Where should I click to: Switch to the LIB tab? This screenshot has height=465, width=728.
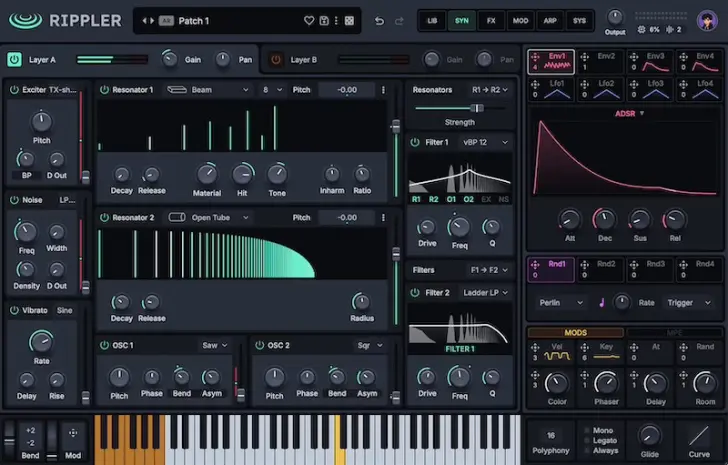point(432,20)
